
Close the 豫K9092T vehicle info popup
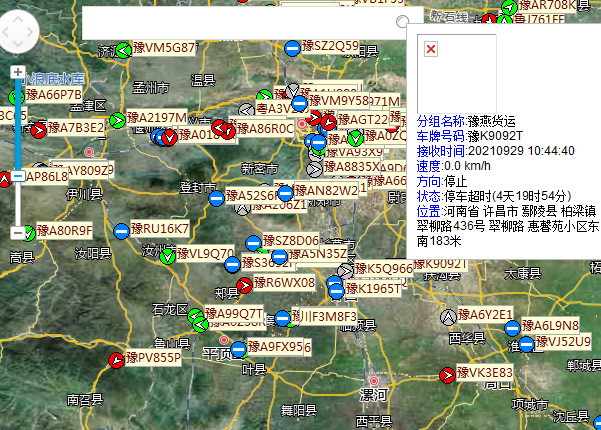pos(430,49)
